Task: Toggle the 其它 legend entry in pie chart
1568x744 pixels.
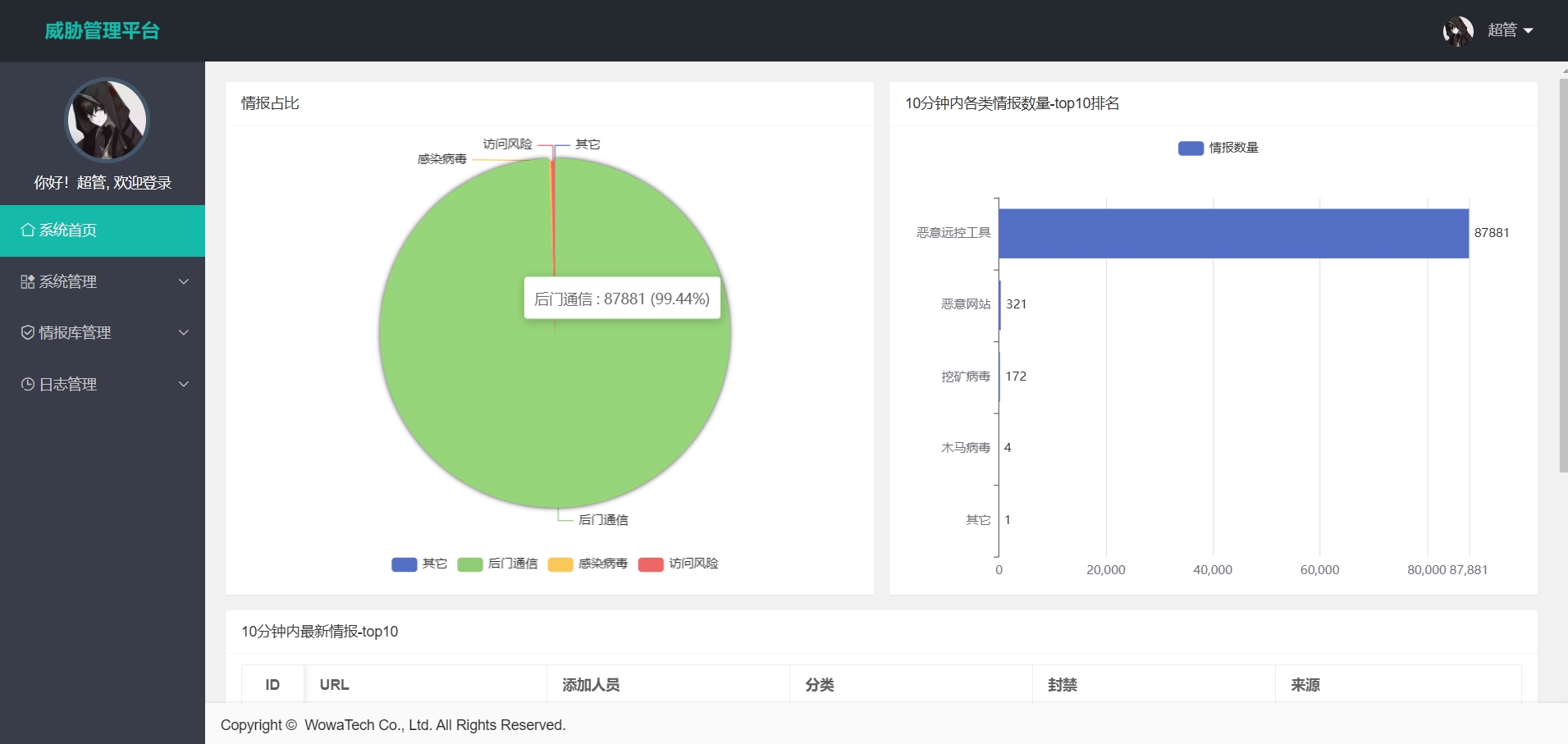Action: 419,564
